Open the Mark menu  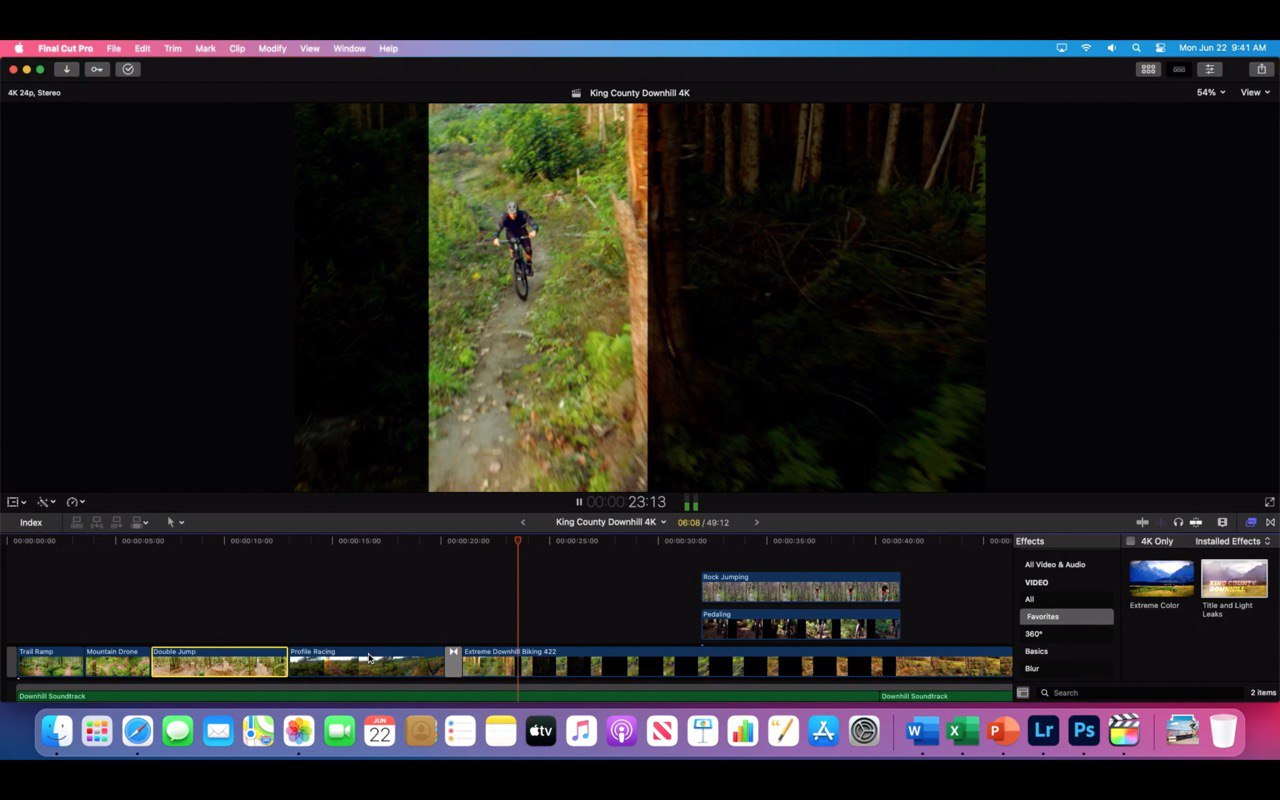(x=205, y=48)
